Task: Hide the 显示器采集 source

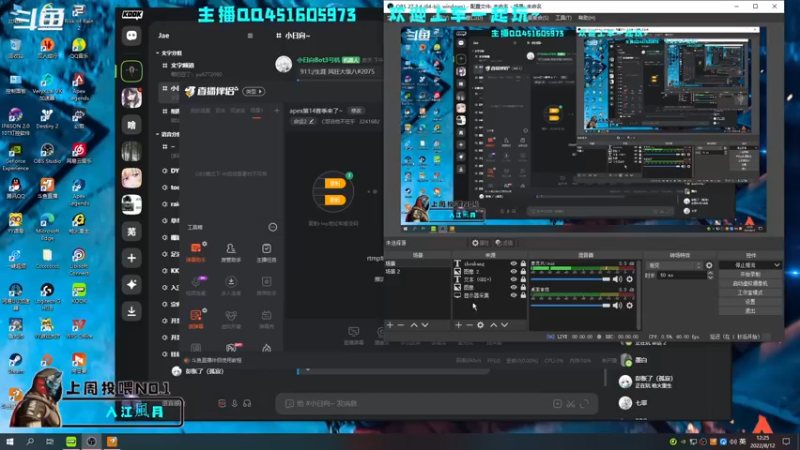Action: pyautogui.click(x=514, y=295)
